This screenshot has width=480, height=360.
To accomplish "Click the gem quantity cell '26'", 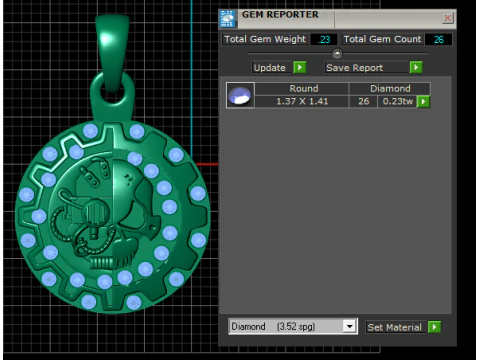I will (x=363, y=101).
